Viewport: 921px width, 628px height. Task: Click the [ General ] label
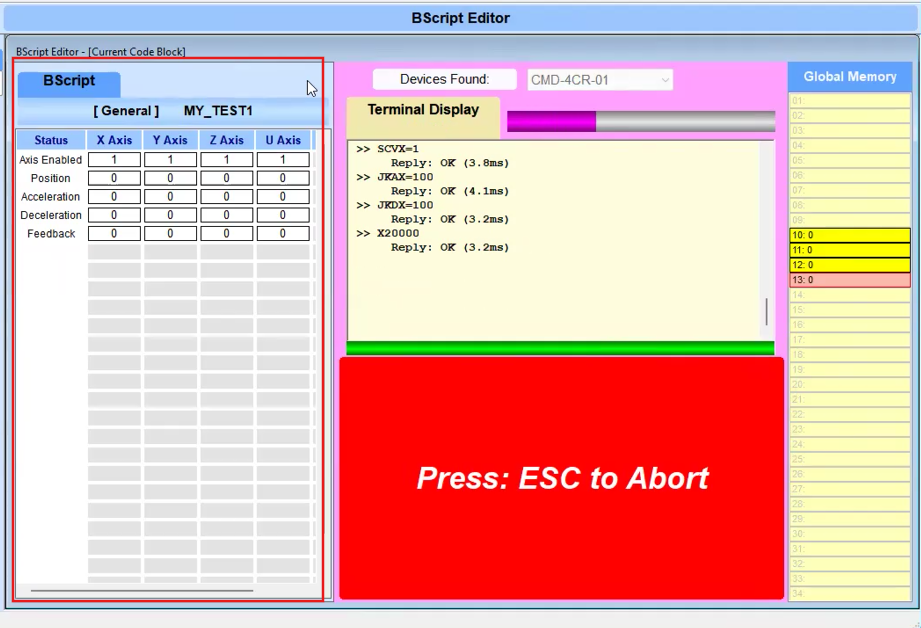126,111
